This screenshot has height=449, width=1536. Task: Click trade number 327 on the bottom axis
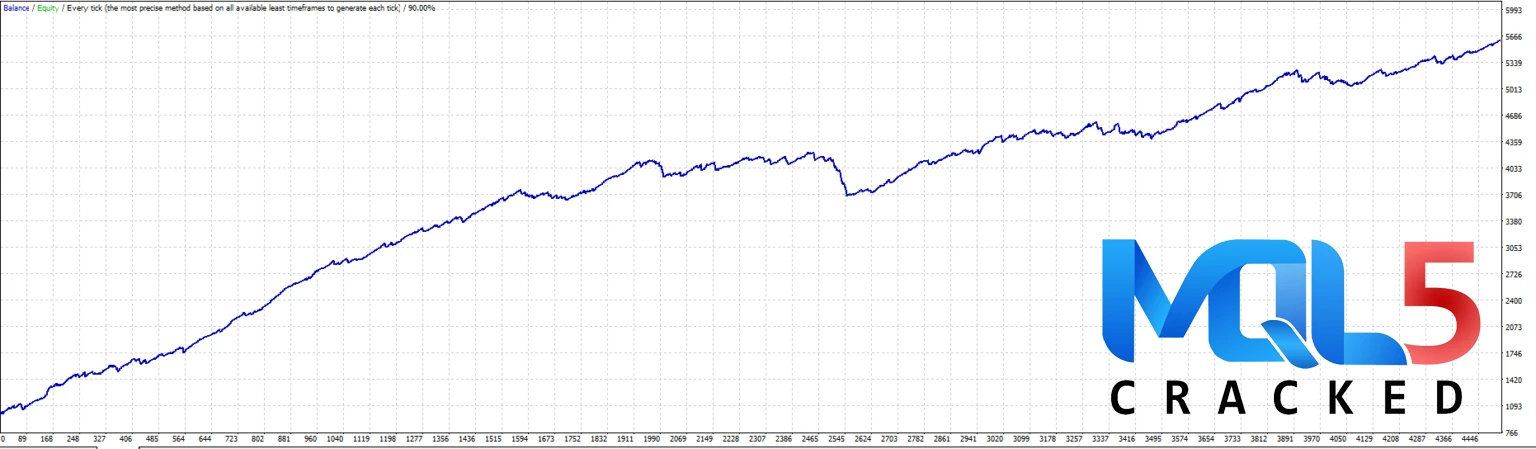(99, 438)
